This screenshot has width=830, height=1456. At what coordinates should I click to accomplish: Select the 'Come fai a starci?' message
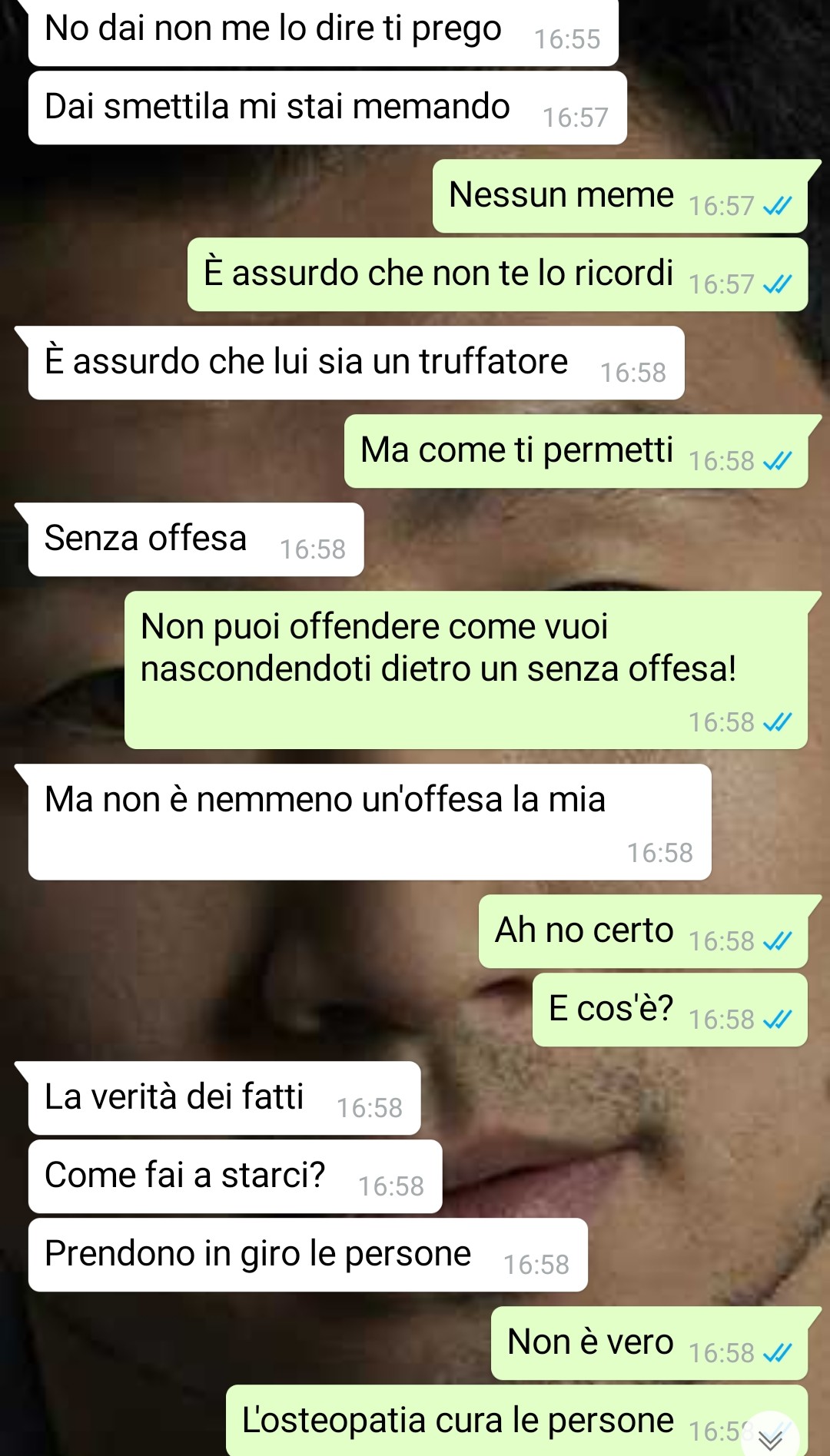235,1176
